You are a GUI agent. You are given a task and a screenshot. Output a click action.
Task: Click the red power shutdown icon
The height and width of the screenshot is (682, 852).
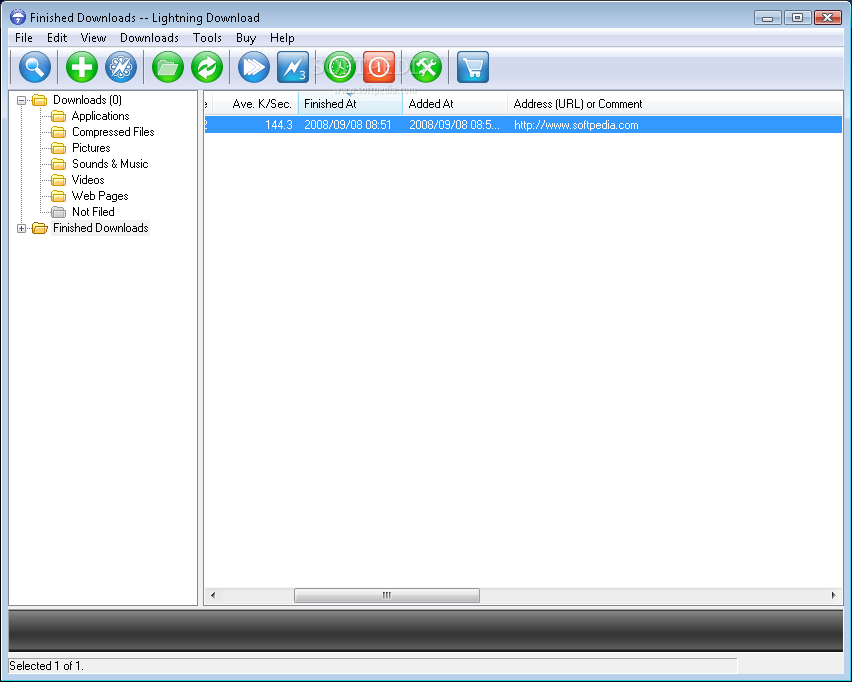(379, 67)
